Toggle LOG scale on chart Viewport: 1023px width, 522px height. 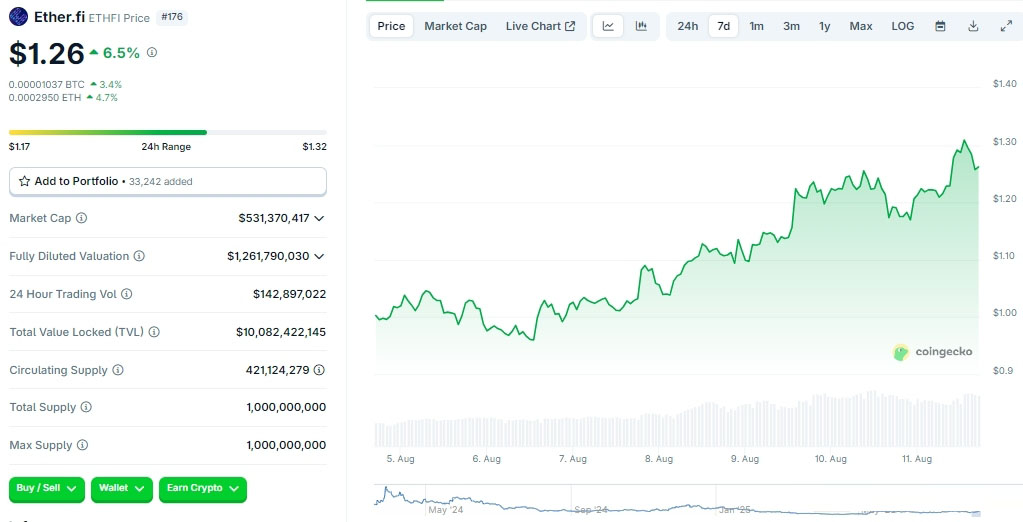point(902,26)
